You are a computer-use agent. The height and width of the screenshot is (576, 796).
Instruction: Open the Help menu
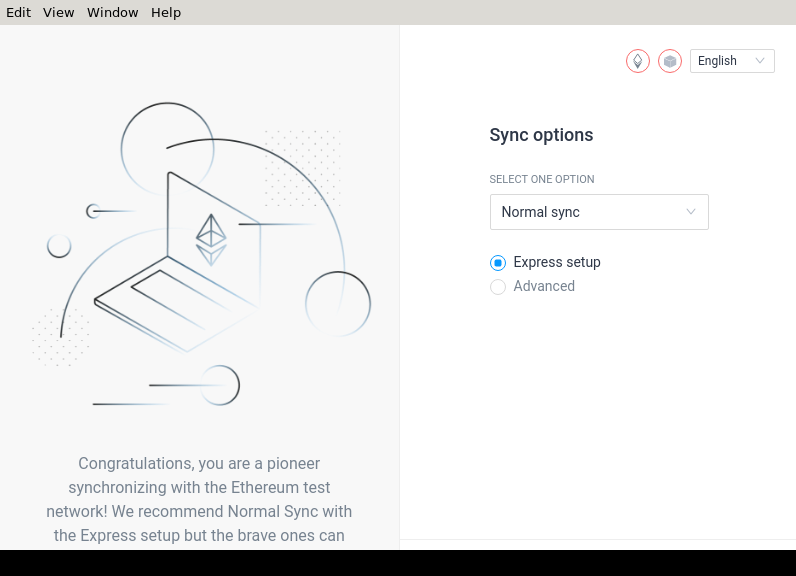pos(166,12)
